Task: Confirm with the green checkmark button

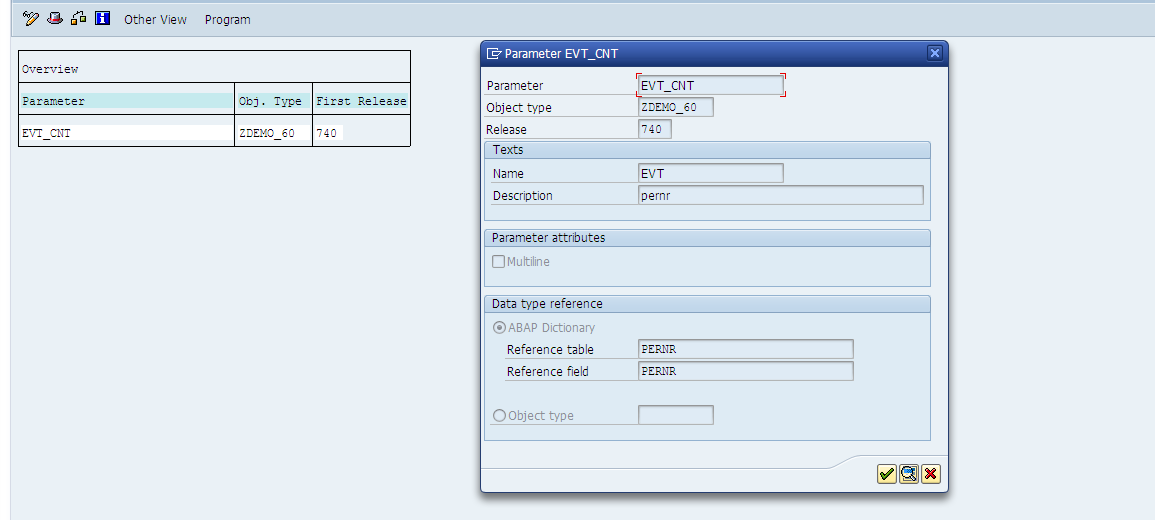Action: click(x=887, y=474)
